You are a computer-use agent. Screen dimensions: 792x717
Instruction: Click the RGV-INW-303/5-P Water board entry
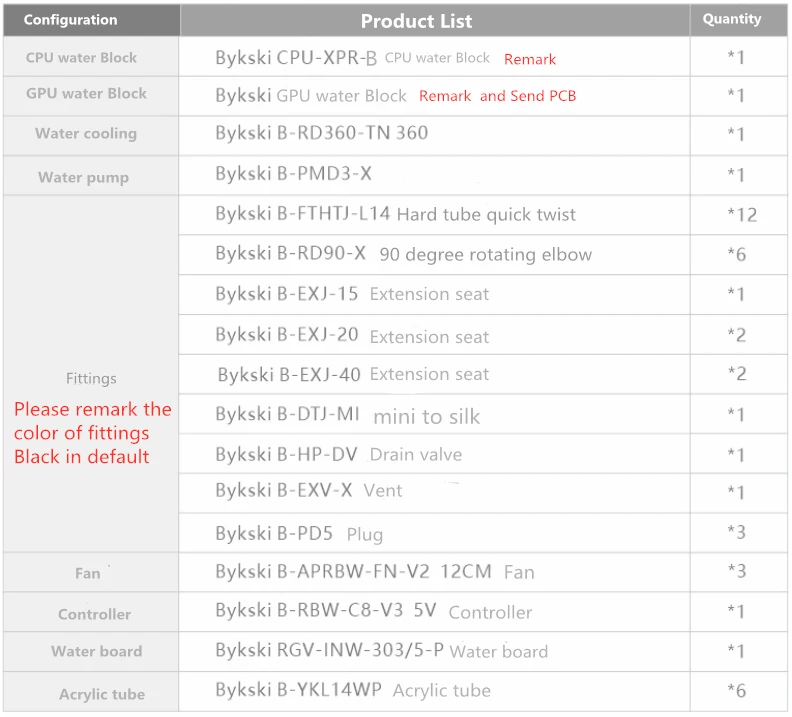[381, 651]
